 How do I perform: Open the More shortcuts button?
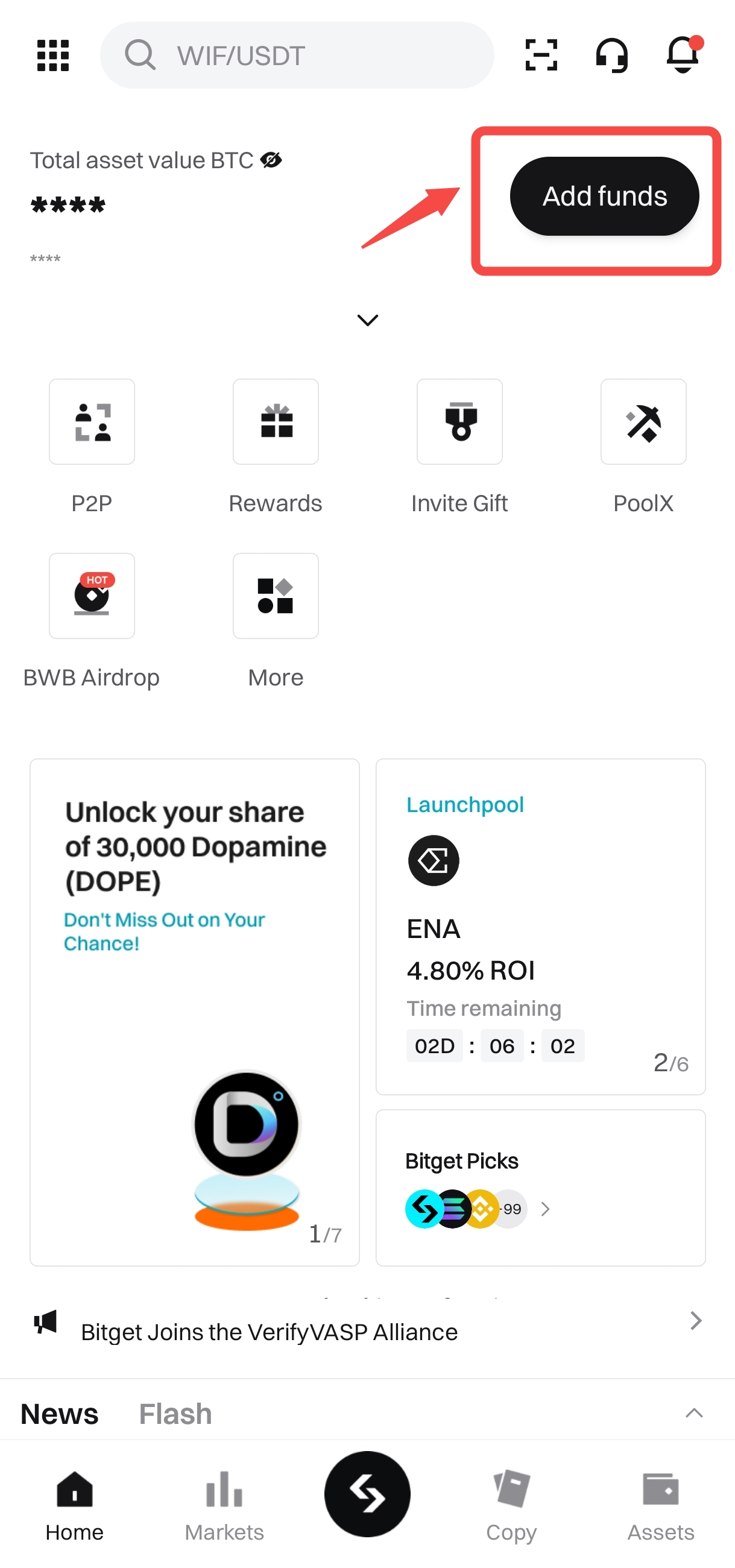pos(276,596)
